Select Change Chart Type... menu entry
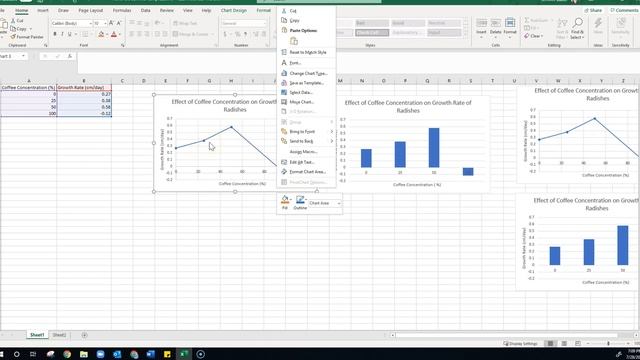The height and width of the screenshot is (360, 640). [306, 73]
